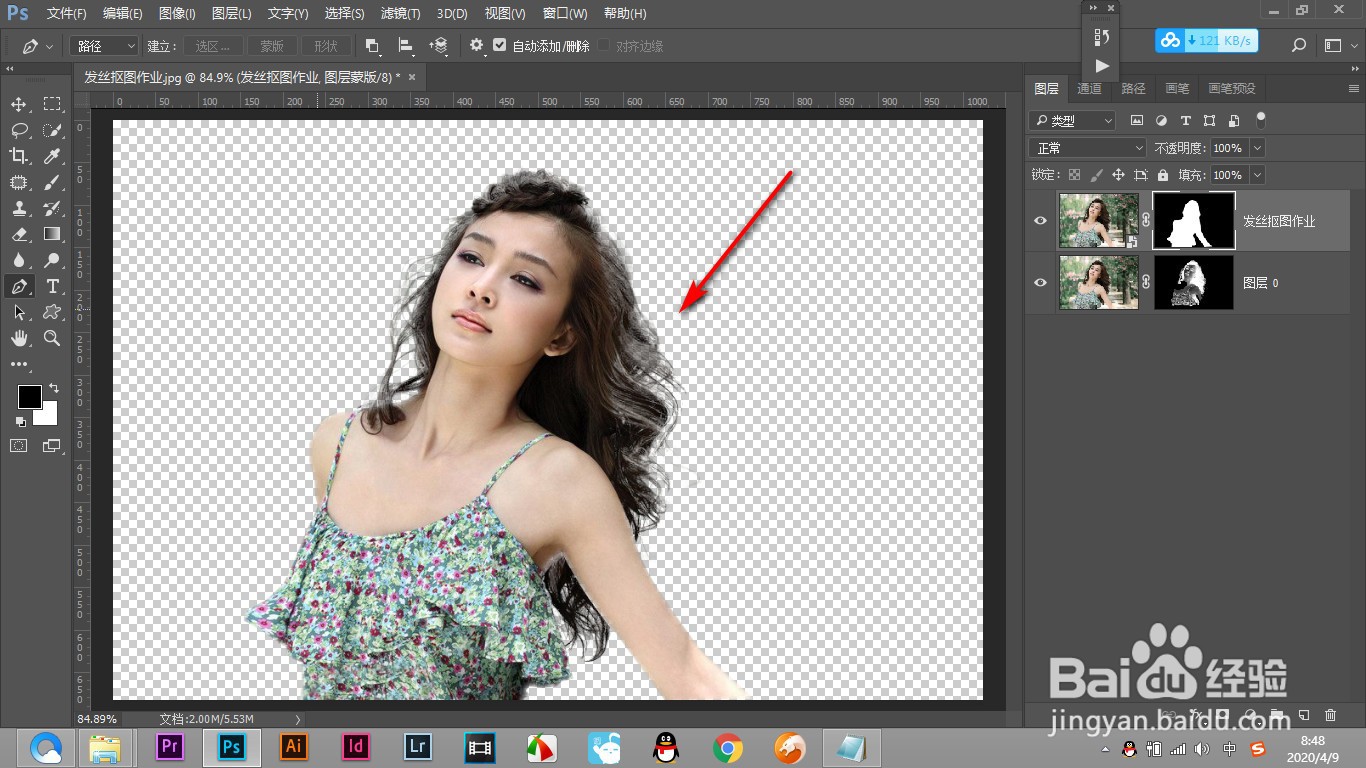Select the Zoom tool
This screenshot has width=1366, height=768.
pyautogui.click(x=53, y=338)
